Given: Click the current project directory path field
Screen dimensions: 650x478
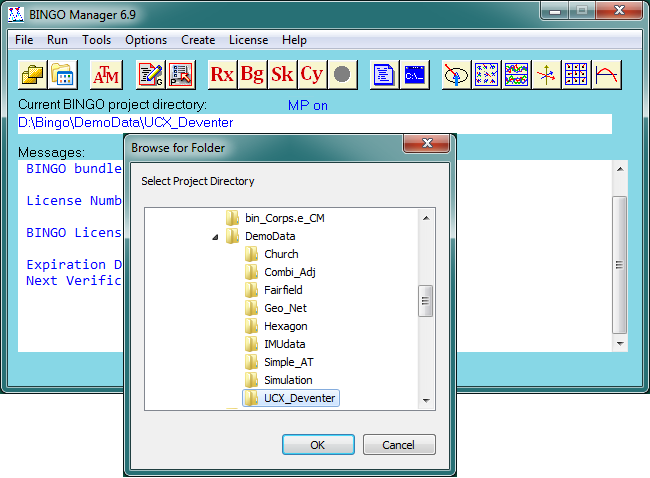Looking at the screenshot, I should pos(315,124).
